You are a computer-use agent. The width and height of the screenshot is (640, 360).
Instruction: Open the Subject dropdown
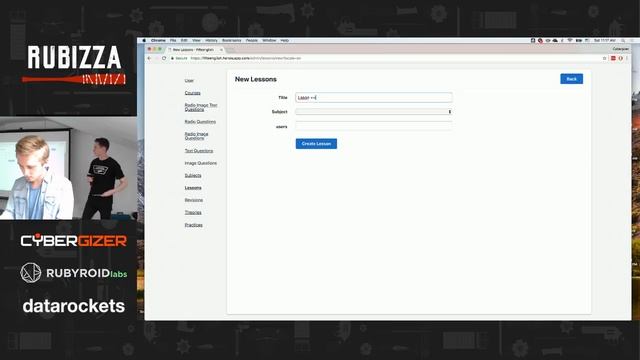[x=374, y=111]
